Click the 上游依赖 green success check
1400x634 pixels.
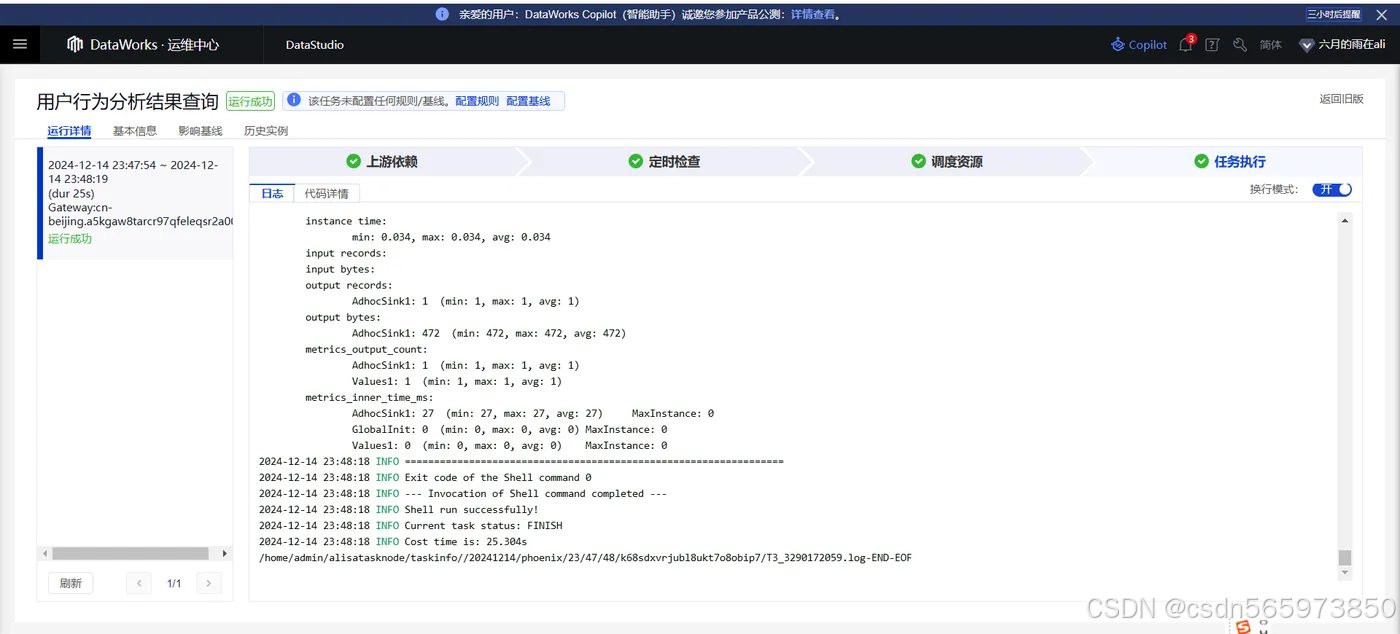pos(353,161)
